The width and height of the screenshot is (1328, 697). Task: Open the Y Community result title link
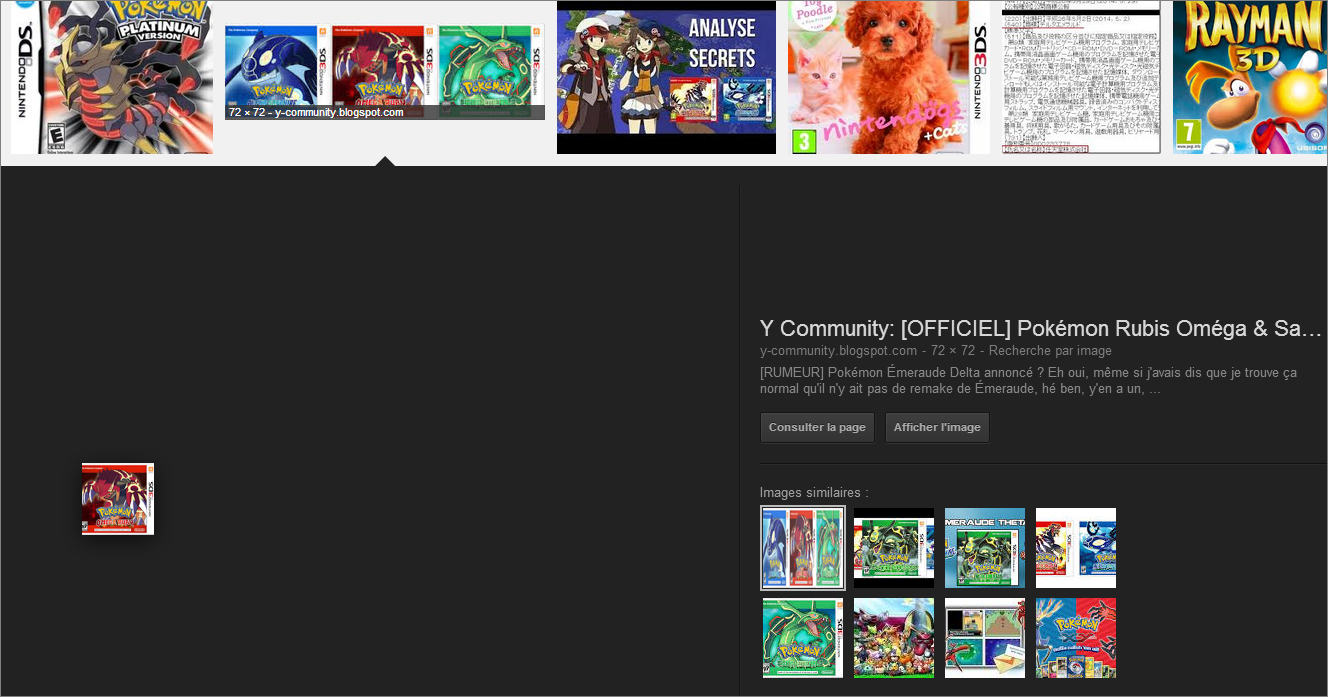[1041, 328]
